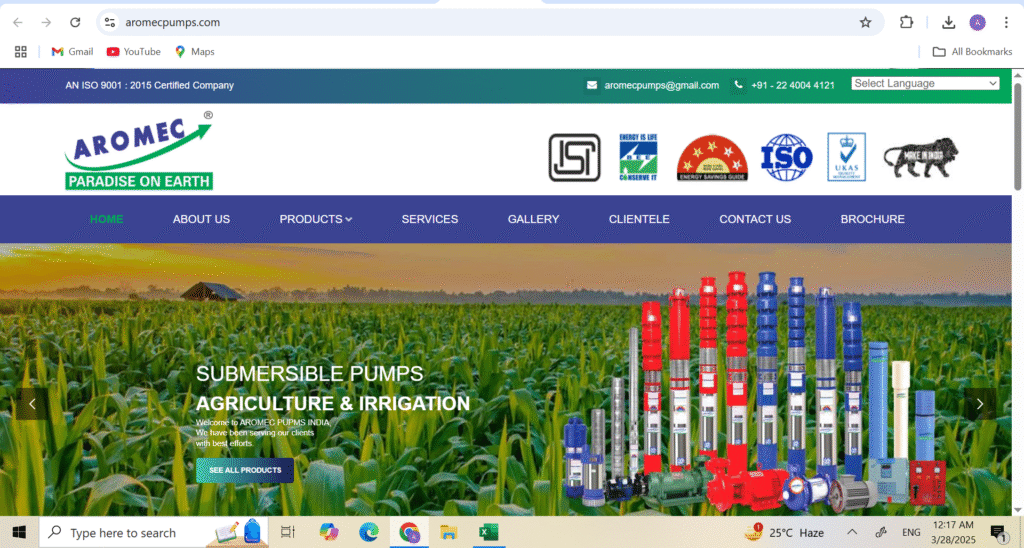1024x548 pixels.
Task: Open the Gallery menu item
Action: (x=533, y=219)
